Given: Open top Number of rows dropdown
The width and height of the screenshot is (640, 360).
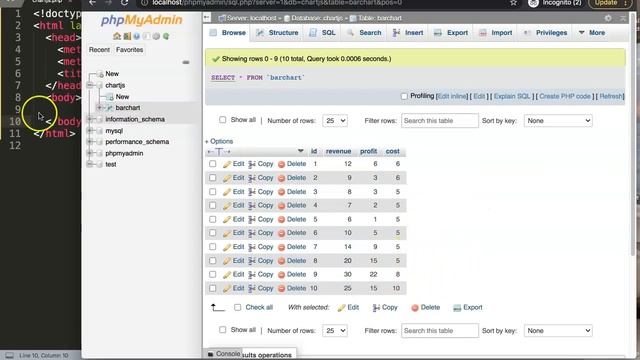Looking at the screenshot, I should point(335,121).
